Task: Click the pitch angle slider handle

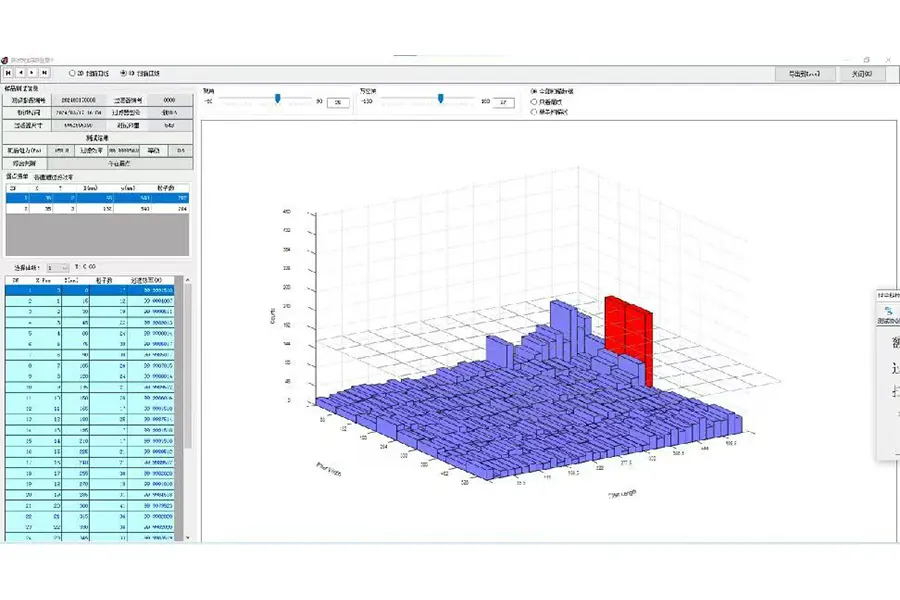Action: [x=278, y=98]
